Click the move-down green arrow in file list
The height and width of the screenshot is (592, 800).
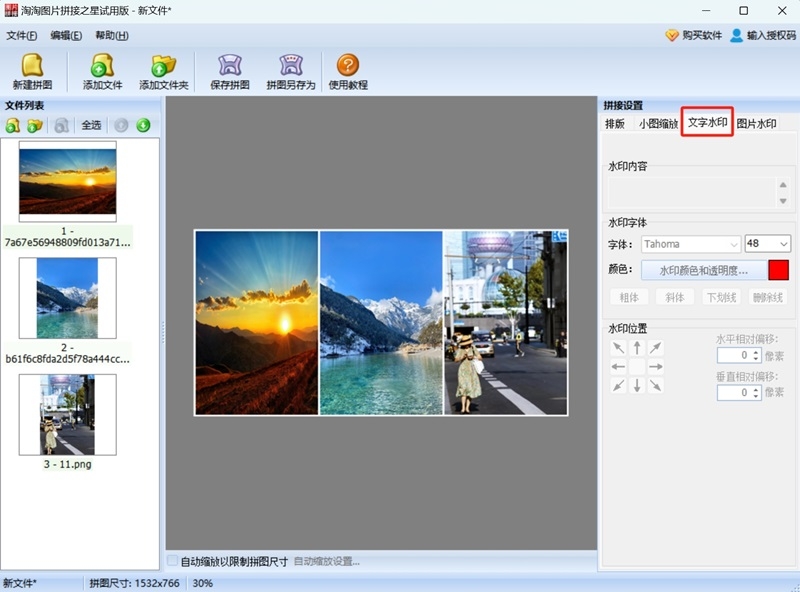click(x=144, y=126)
